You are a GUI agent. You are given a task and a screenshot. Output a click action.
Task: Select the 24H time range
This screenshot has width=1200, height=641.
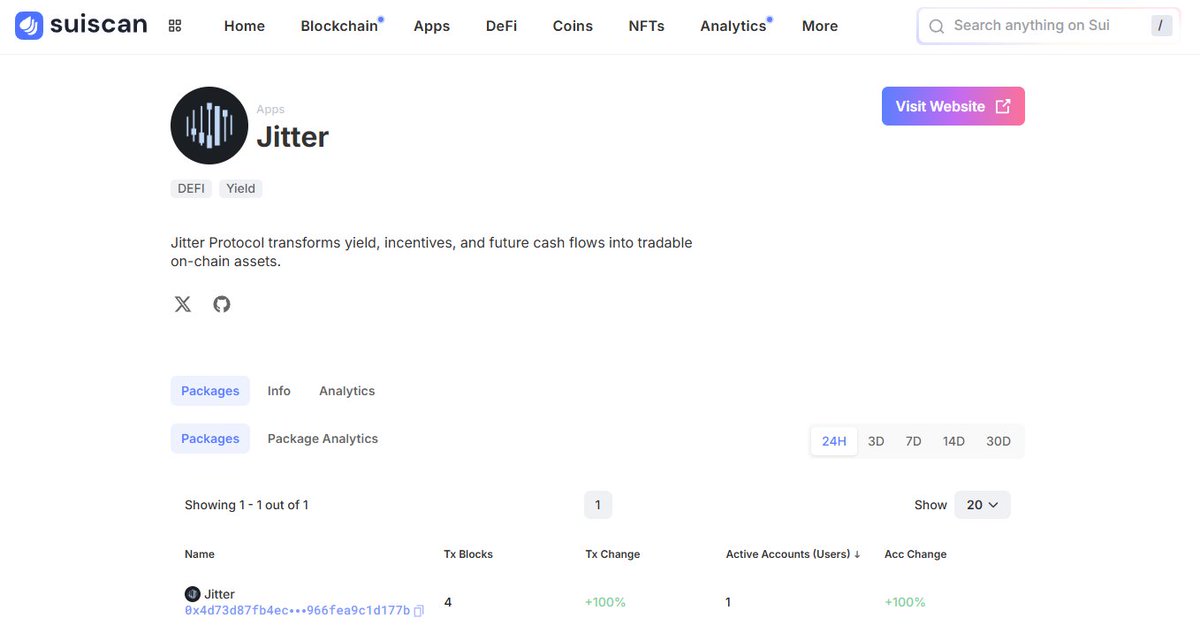(834, 441)
